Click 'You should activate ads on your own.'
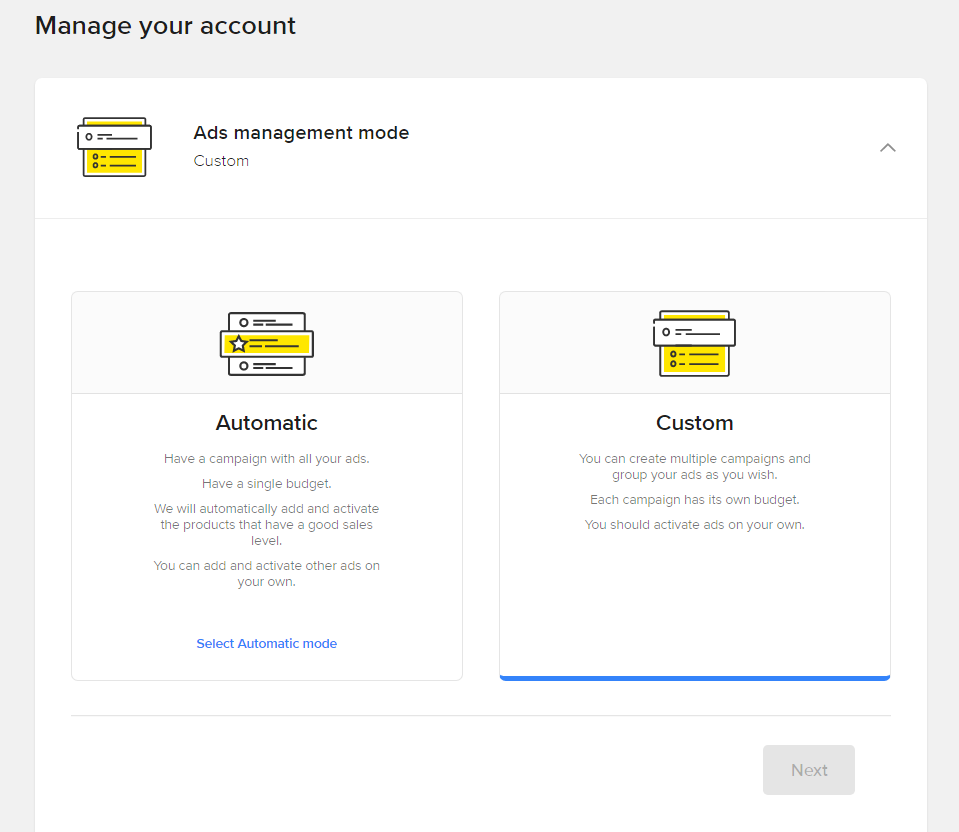The image size is (959, 832). [x=694, y=525]
